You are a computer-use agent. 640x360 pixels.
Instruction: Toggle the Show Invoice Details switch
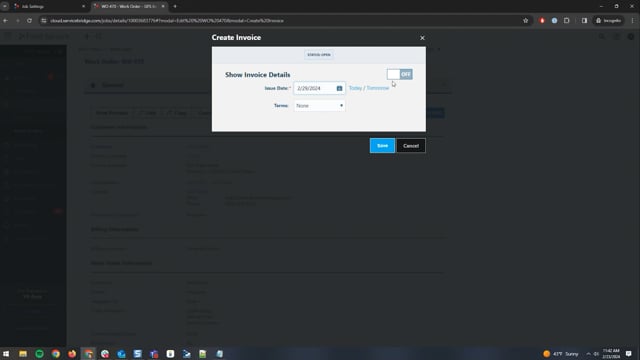[x=400, y=74]
